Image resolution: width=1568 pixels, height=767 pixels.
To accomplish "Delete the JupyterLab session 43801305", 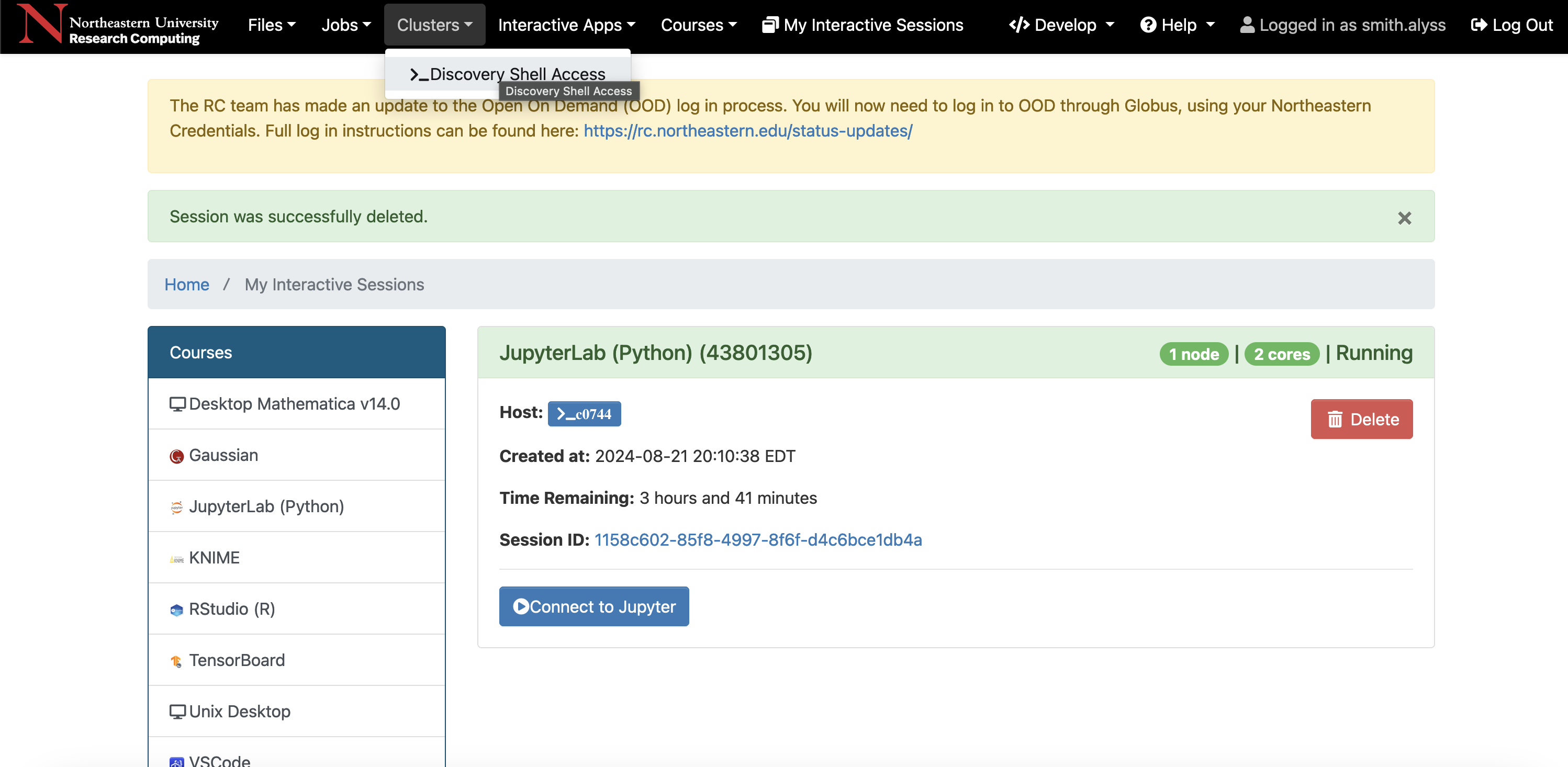I will 1363,418.
